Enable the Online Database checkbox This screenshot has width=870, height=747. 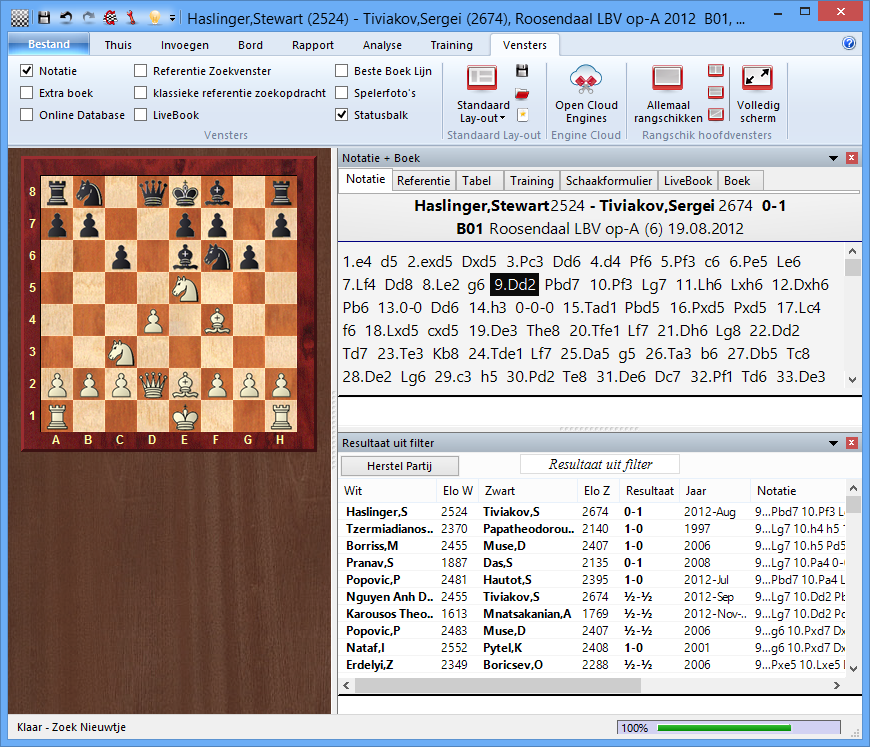pos(27,115)
